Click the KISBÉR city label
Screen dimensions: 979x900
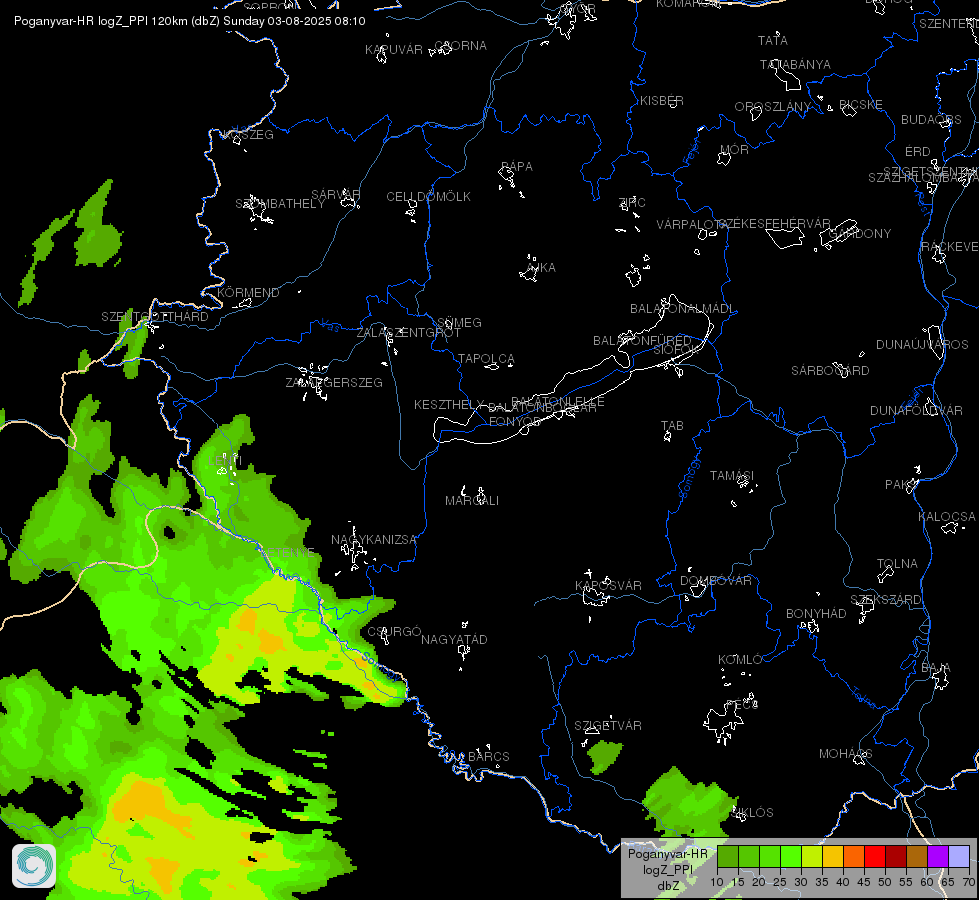tap(661, 101)
